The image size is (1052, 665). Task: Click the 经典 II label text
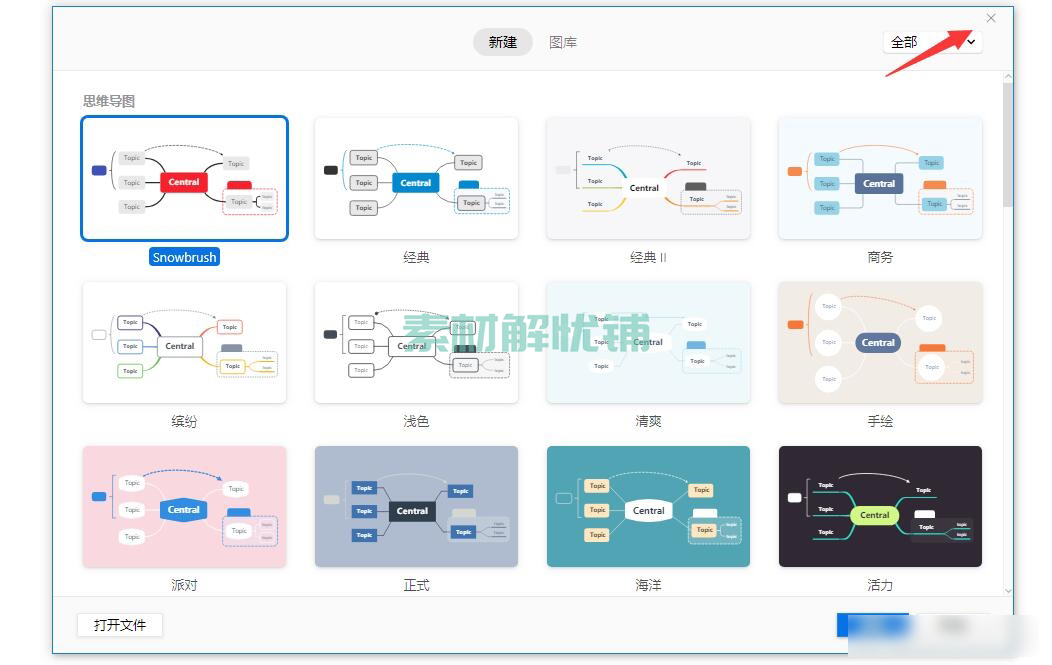(648, 257)
